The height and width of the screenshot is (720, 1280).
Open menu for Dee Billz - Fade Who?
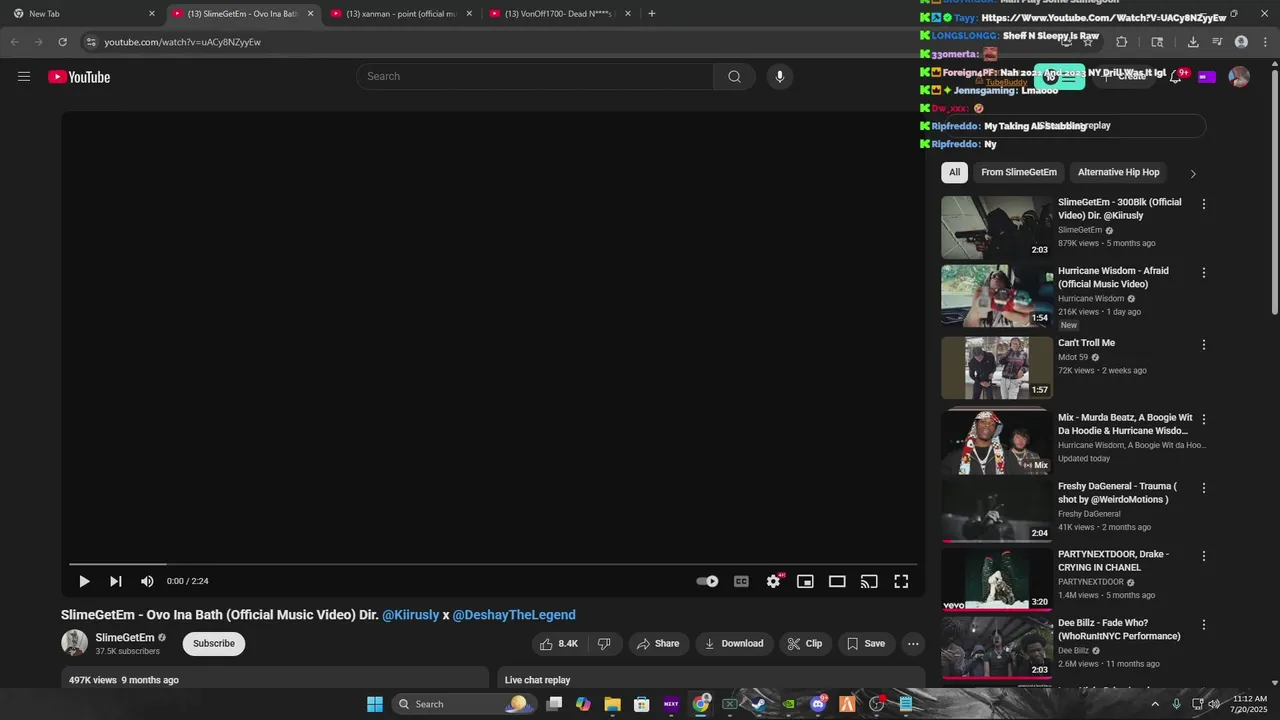pos(1204,625)
